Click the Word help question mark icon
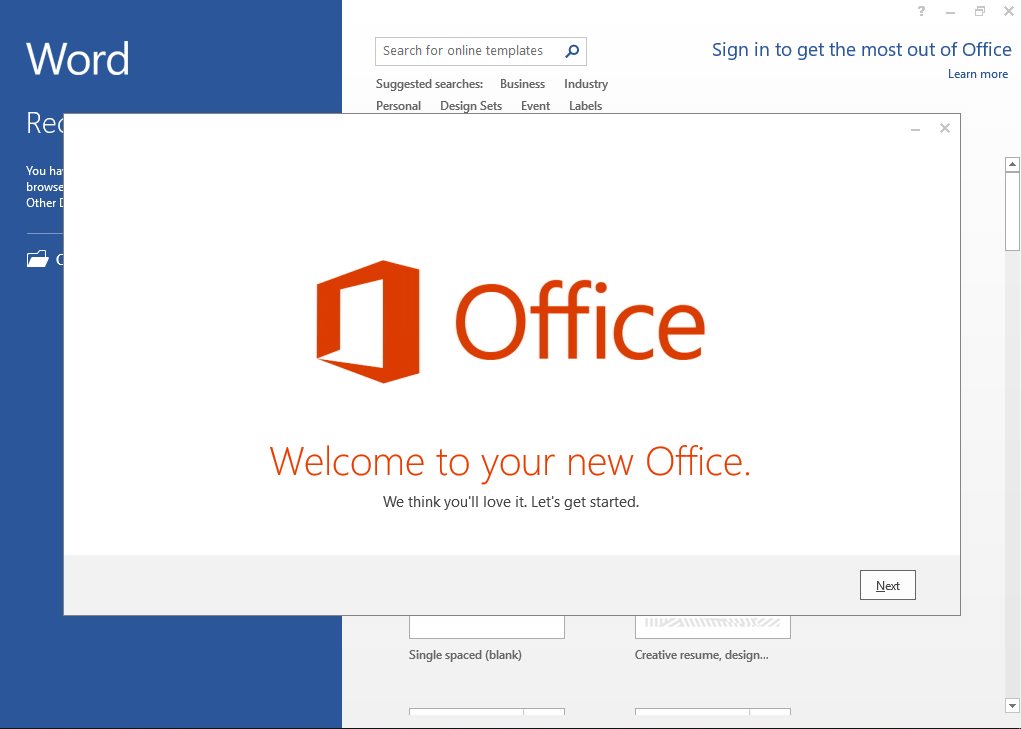 click(921, 11)
